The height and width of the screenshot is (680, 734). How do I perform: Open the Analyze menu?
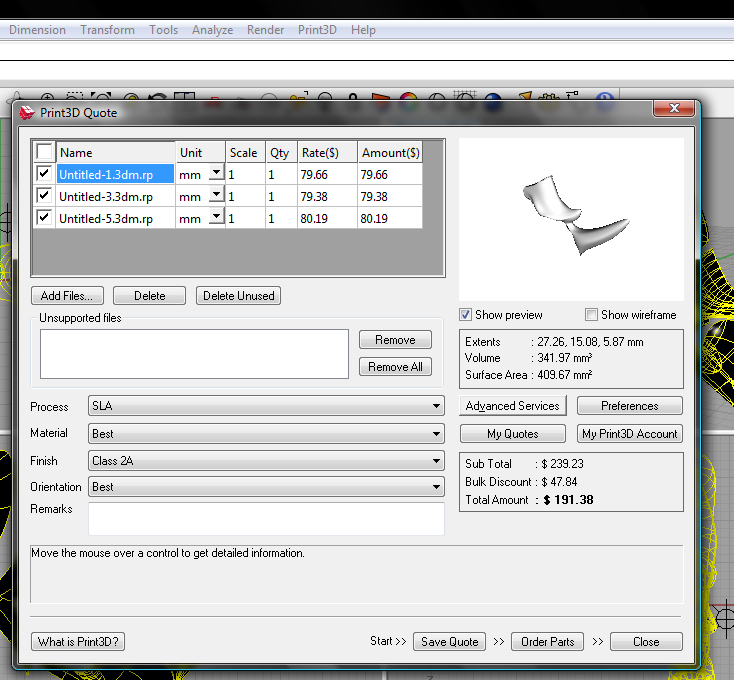213,30
